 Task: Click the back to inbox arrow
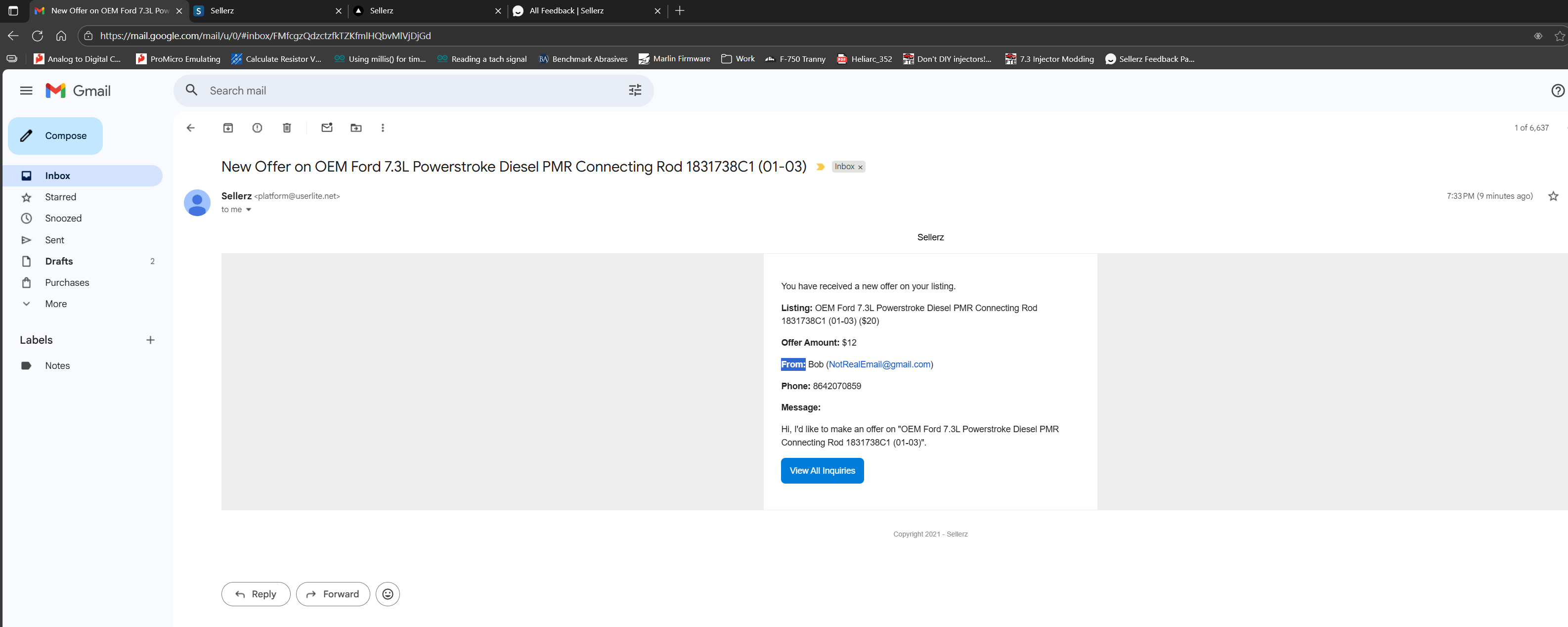[x=190, y=128]
